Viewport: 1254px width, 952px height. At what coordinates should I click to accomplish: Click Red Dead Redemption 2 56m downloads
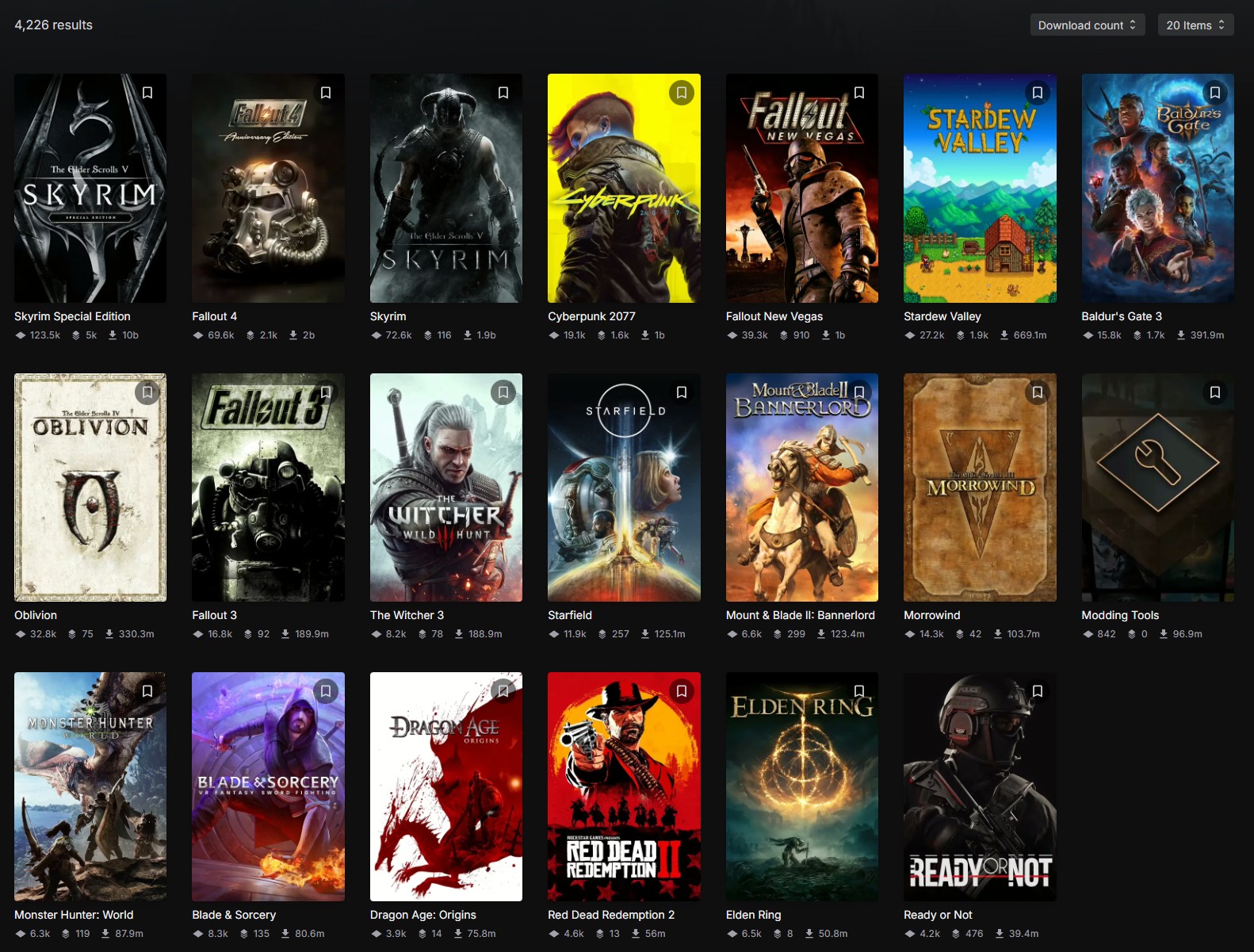pos(648,934)
